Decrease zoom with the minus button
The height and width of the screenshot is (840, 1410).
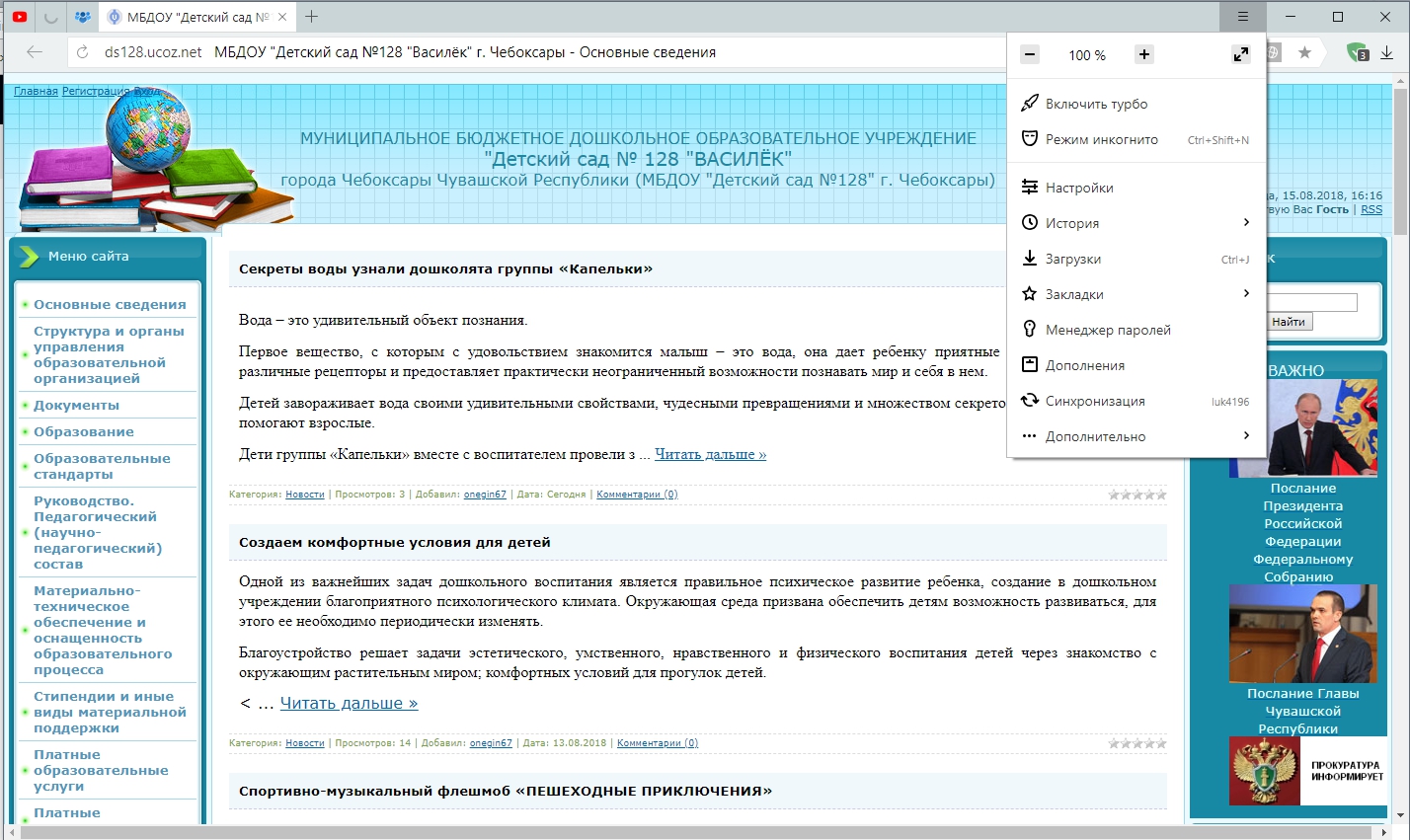(1030, 54)
